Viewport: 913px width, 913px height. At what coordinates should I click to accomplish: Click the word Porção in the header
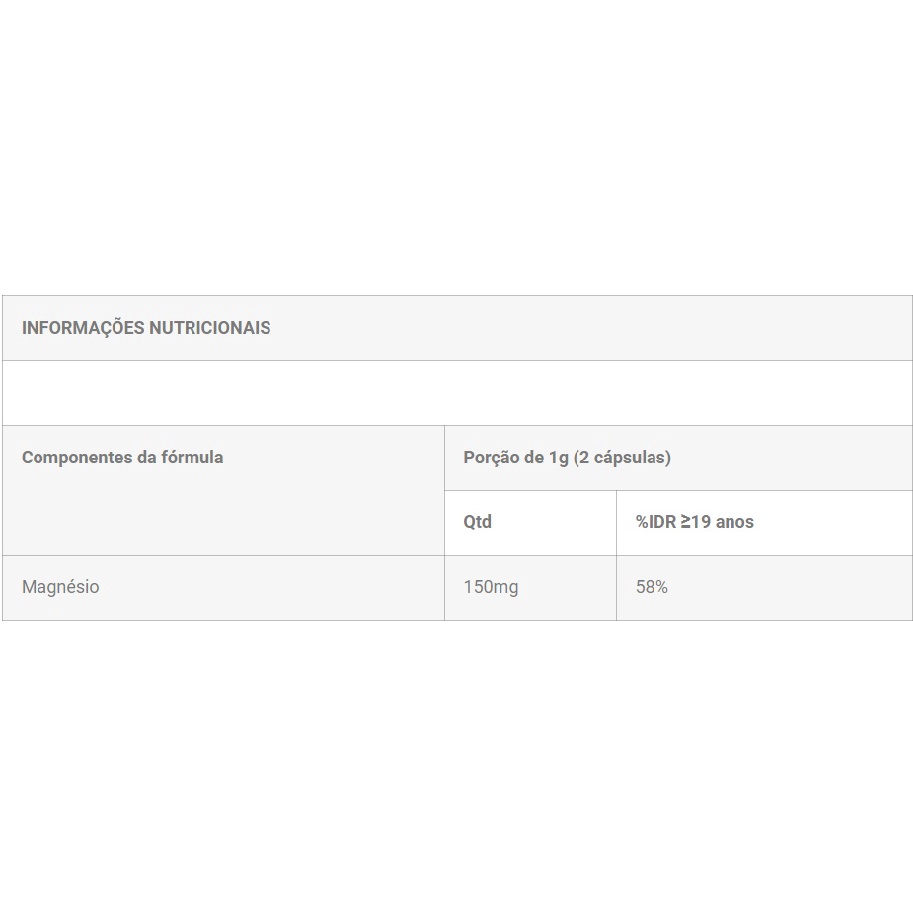coord(491,458)
